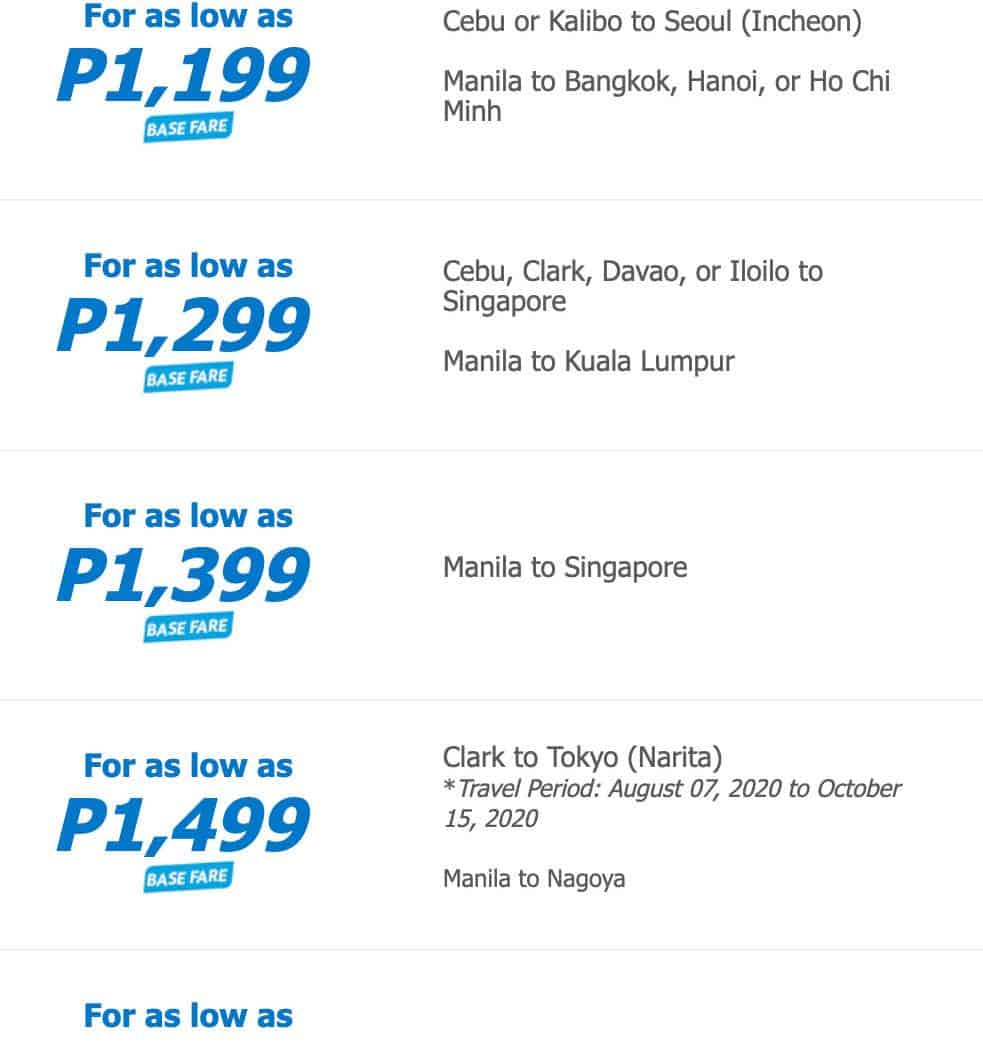The width and height of the screenshot is (983, 1042).
Task: Click the BASE FARE badge under P1,199
Action: (187, 129)
